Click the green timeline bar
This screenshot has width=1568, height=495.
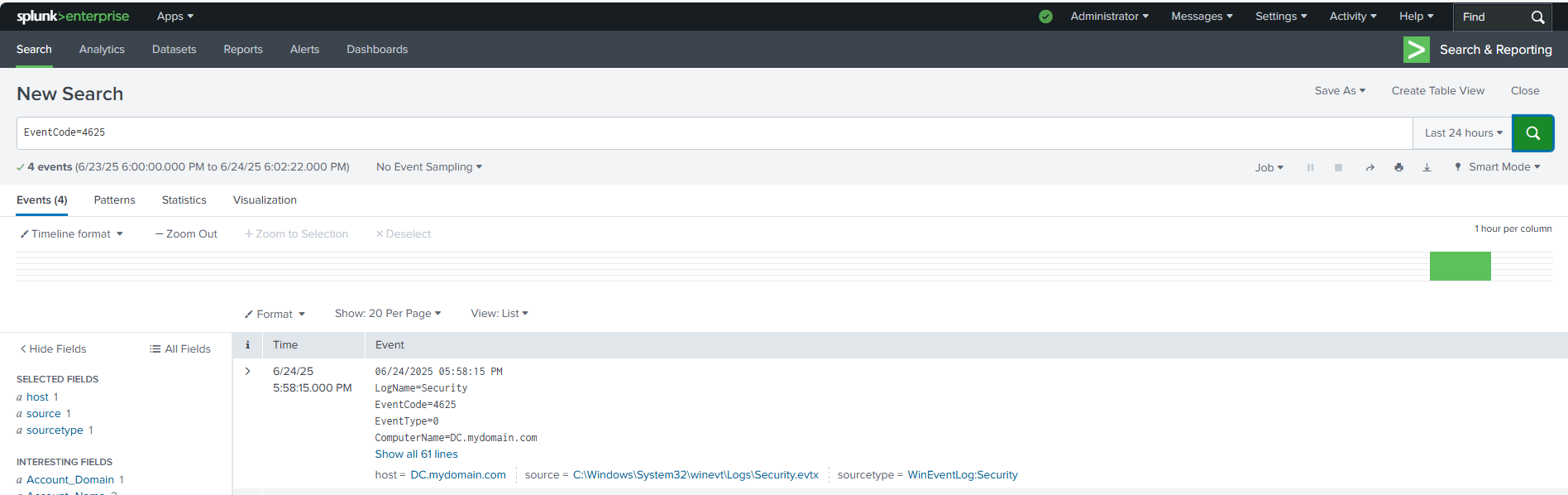coord(1460,267)
